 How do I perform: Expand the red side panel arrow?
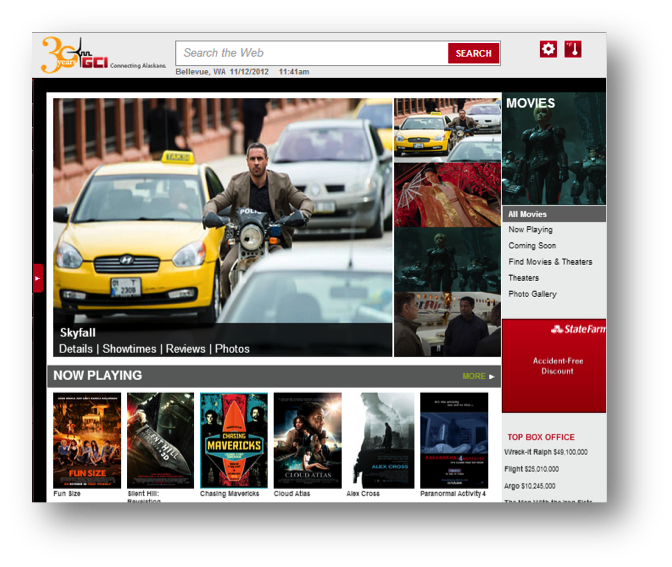coord(38,278)
